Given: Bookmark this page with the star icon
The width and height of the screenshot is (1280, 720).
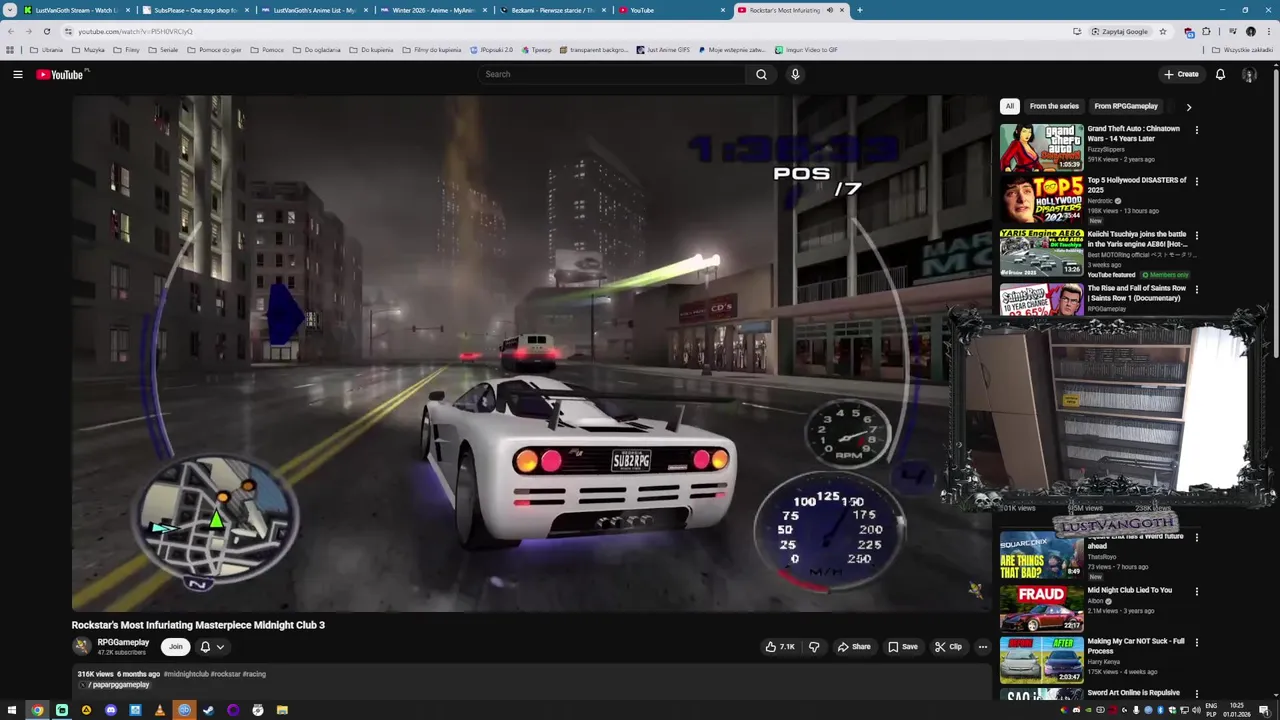Looking at the screenshot, I should click(1163, 31).
